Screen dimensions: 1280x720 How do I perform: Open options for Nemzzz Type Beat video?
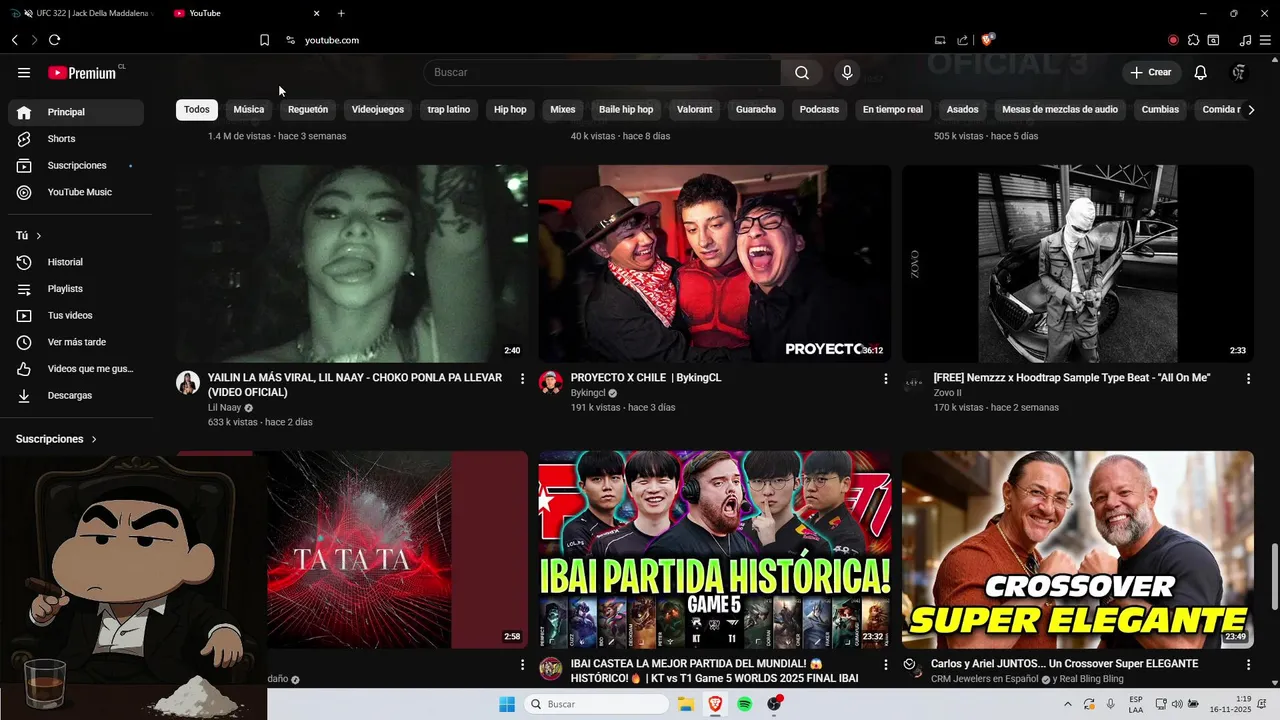click(1248, 379)
